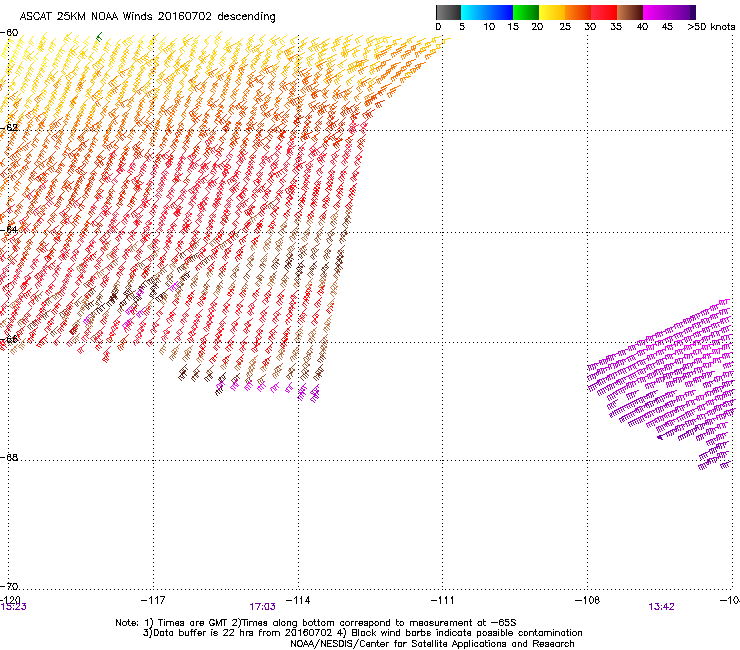Click the yellow 20-25 knots color swatch
Viewport: 740px width, 650px height.
click(x=552, y=12)
